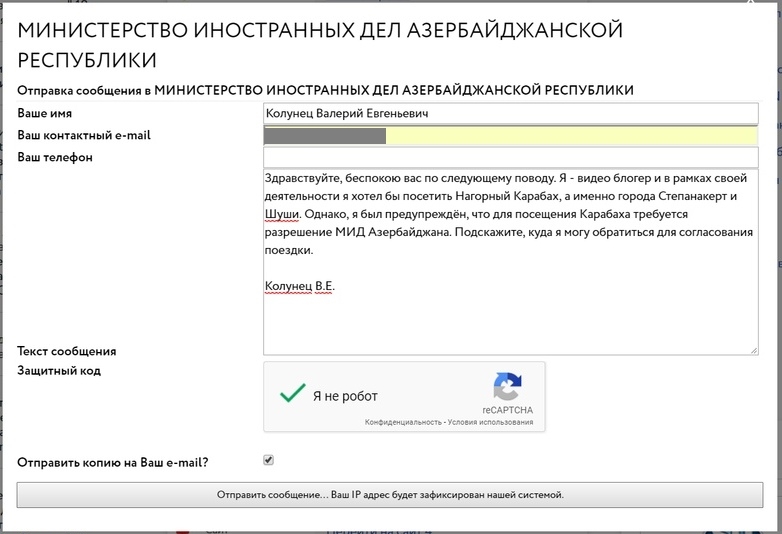
Task: Click the name field with "Колунец Валерий Евгеньевич"
Action: pyautogui.click(x=510, y=114)
